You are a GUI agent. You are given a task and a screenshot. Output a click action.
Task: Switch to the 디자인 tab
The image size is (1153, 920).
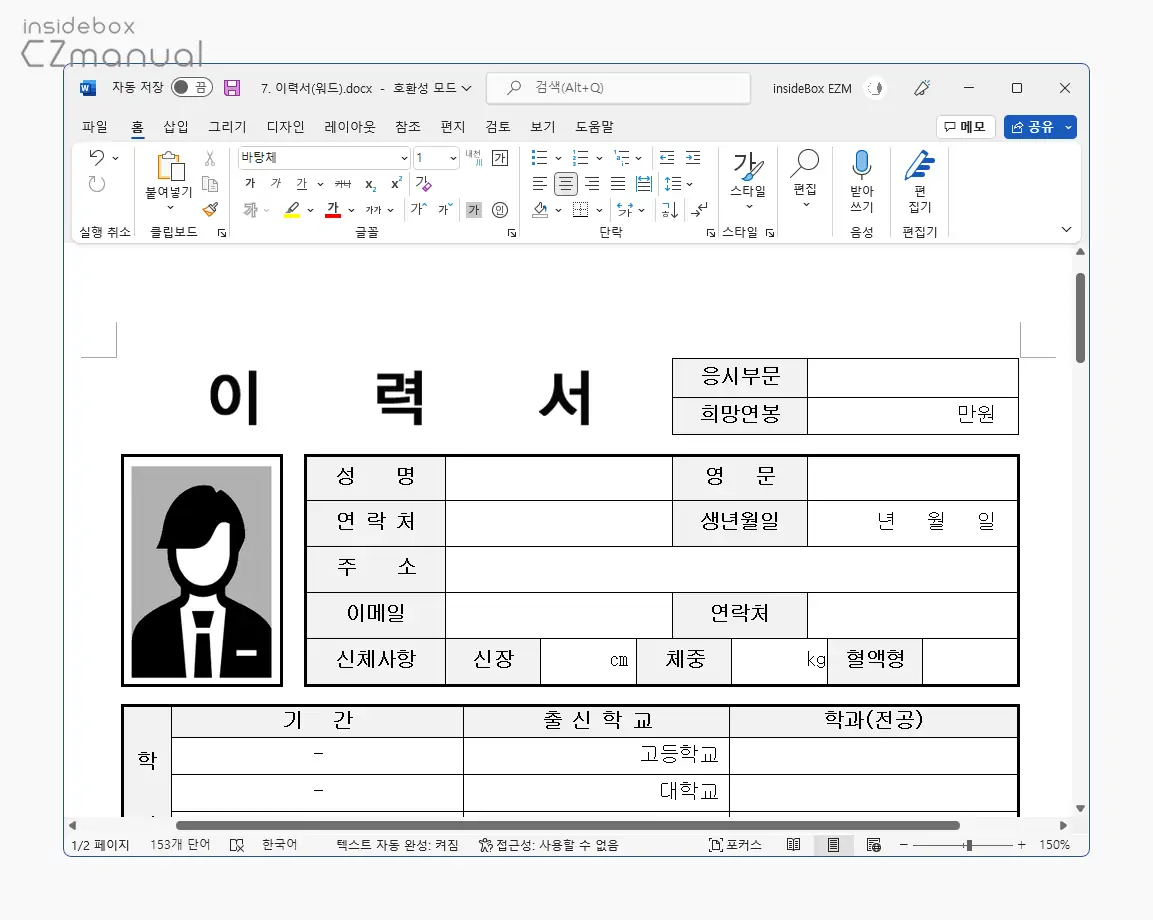coord(285,126)
